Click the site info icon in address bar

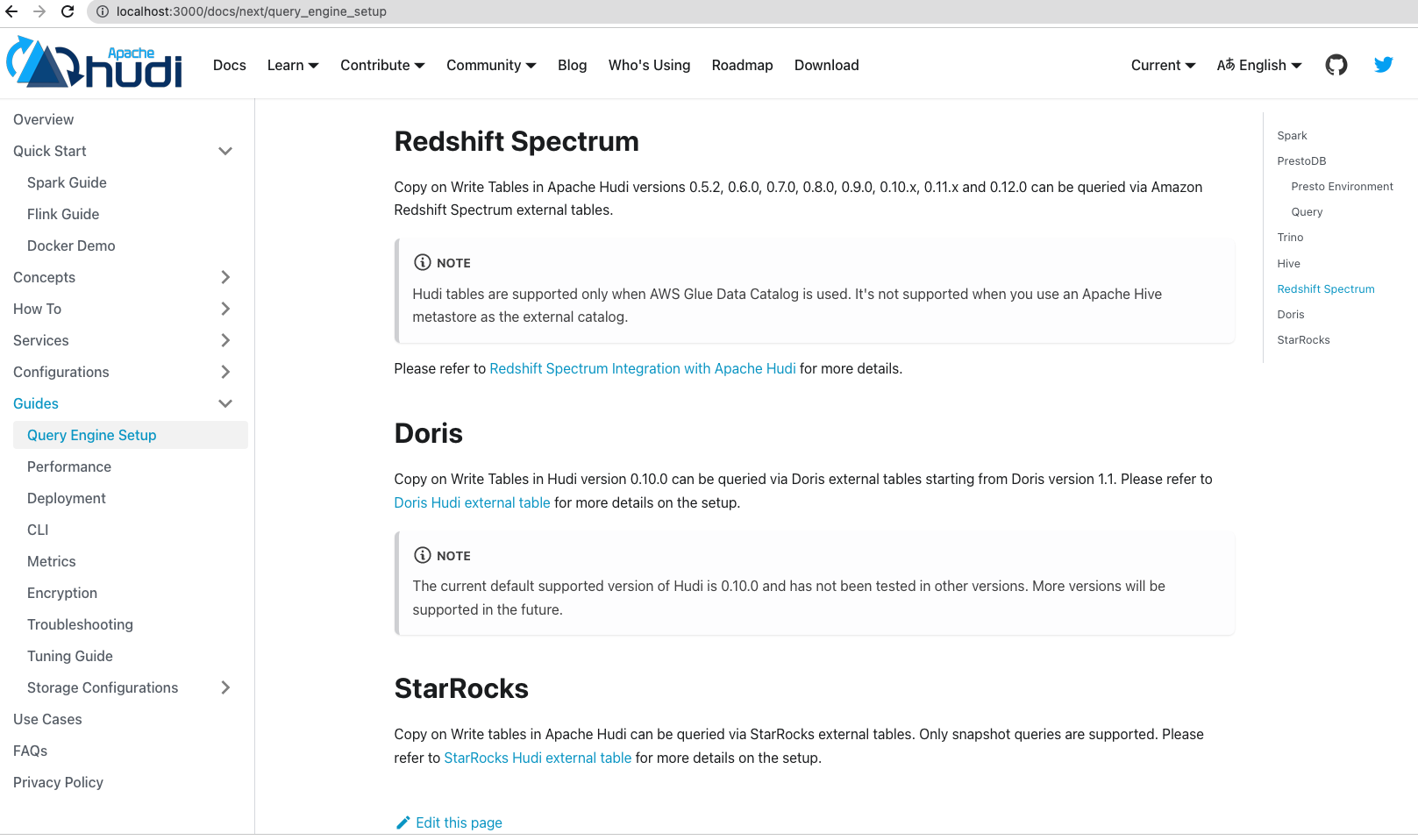coord(102,11)
